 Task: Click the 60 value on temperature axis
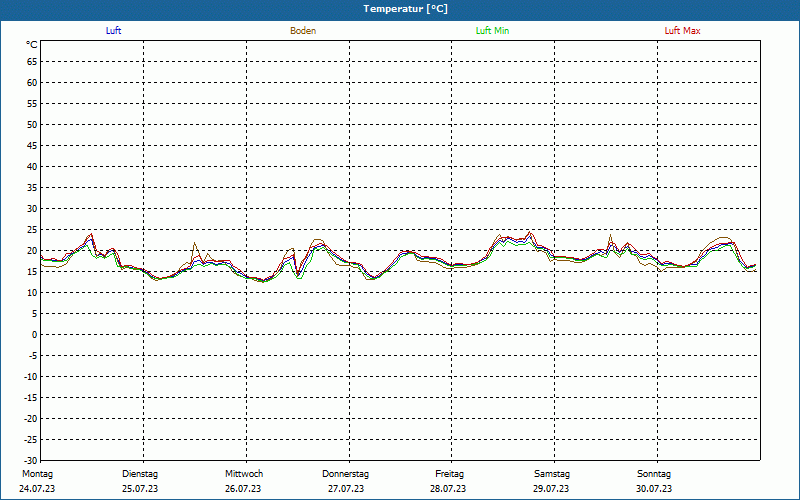[x=32, y=83]
